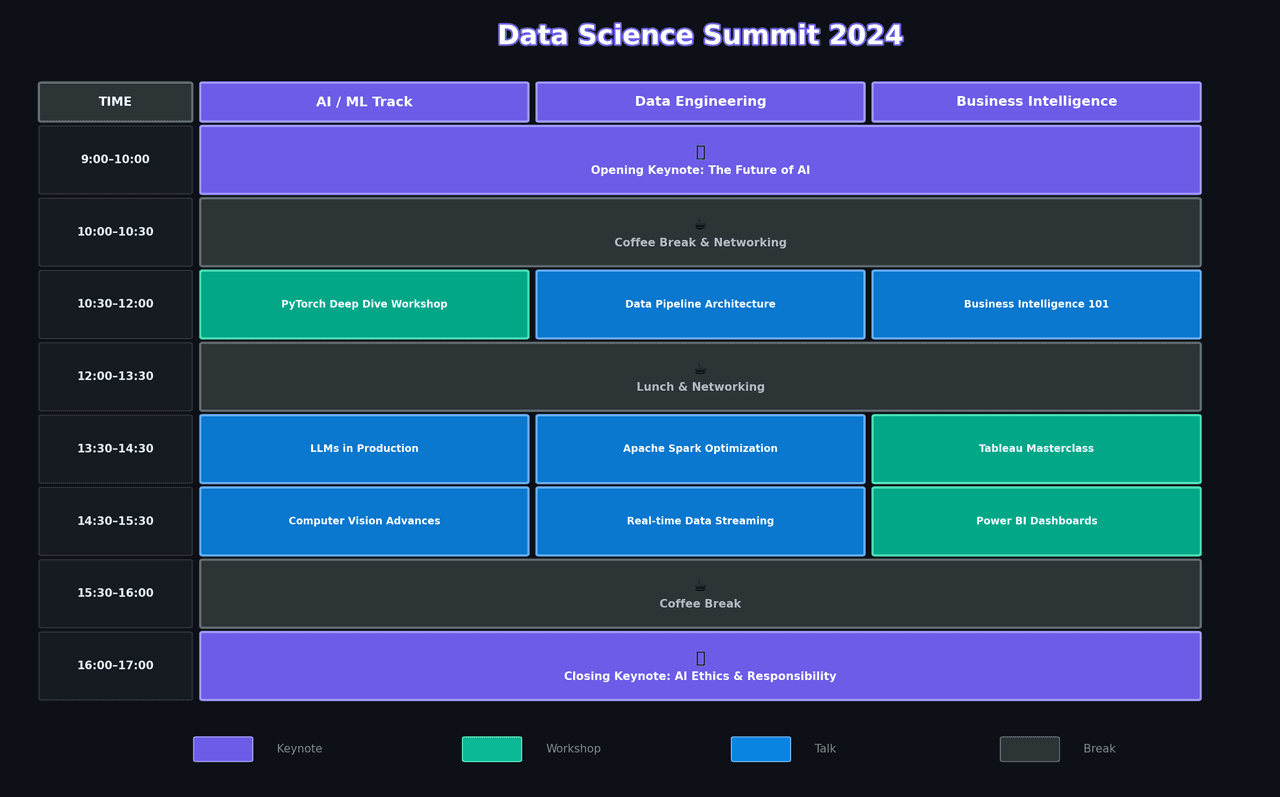This screenshot has height=797, width=1280.
Task: Click the microphone icon on the Closing Keynote
Action: coord(700,657)
